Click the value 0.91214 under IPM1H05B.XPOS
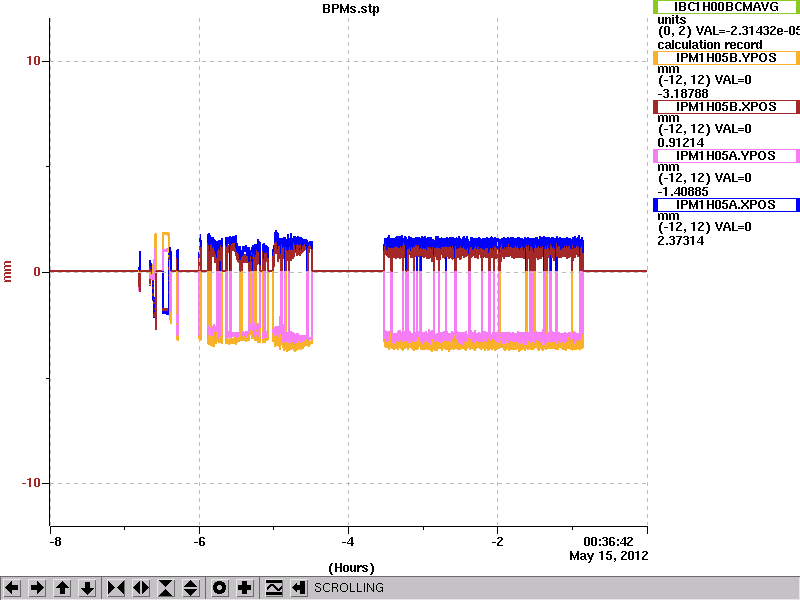The image size is (800, 600). click(681, 142)
